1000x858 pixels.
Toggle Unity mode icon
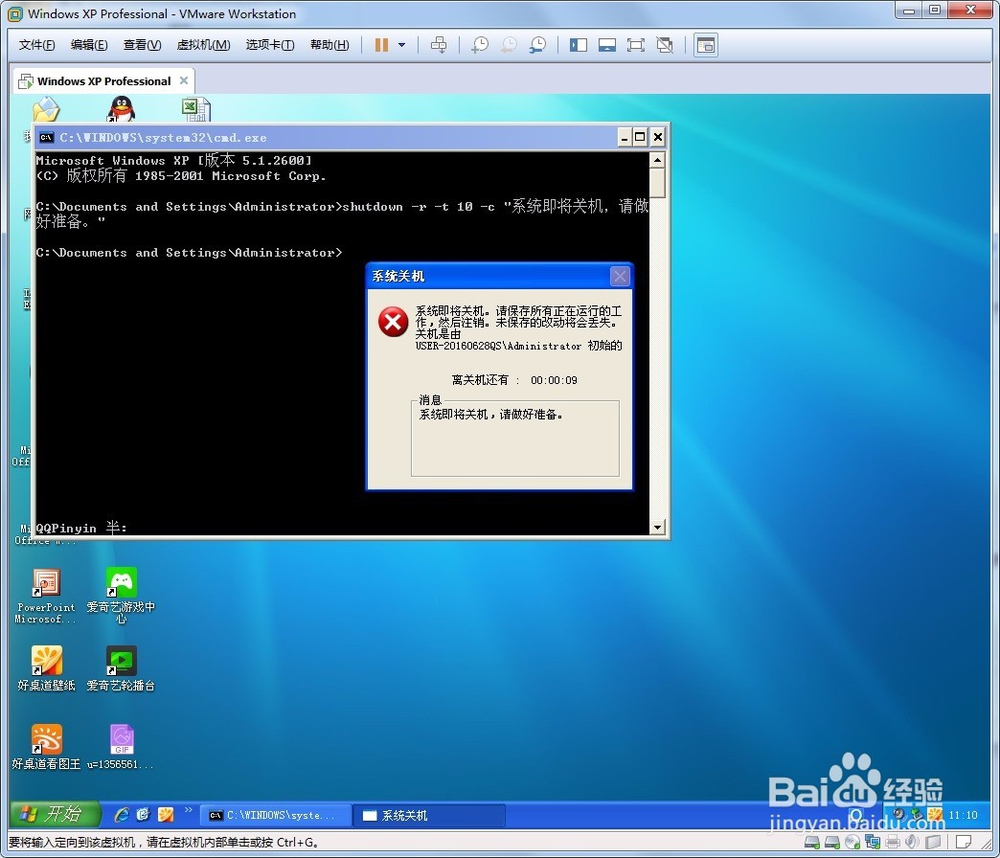click(665, 45)
